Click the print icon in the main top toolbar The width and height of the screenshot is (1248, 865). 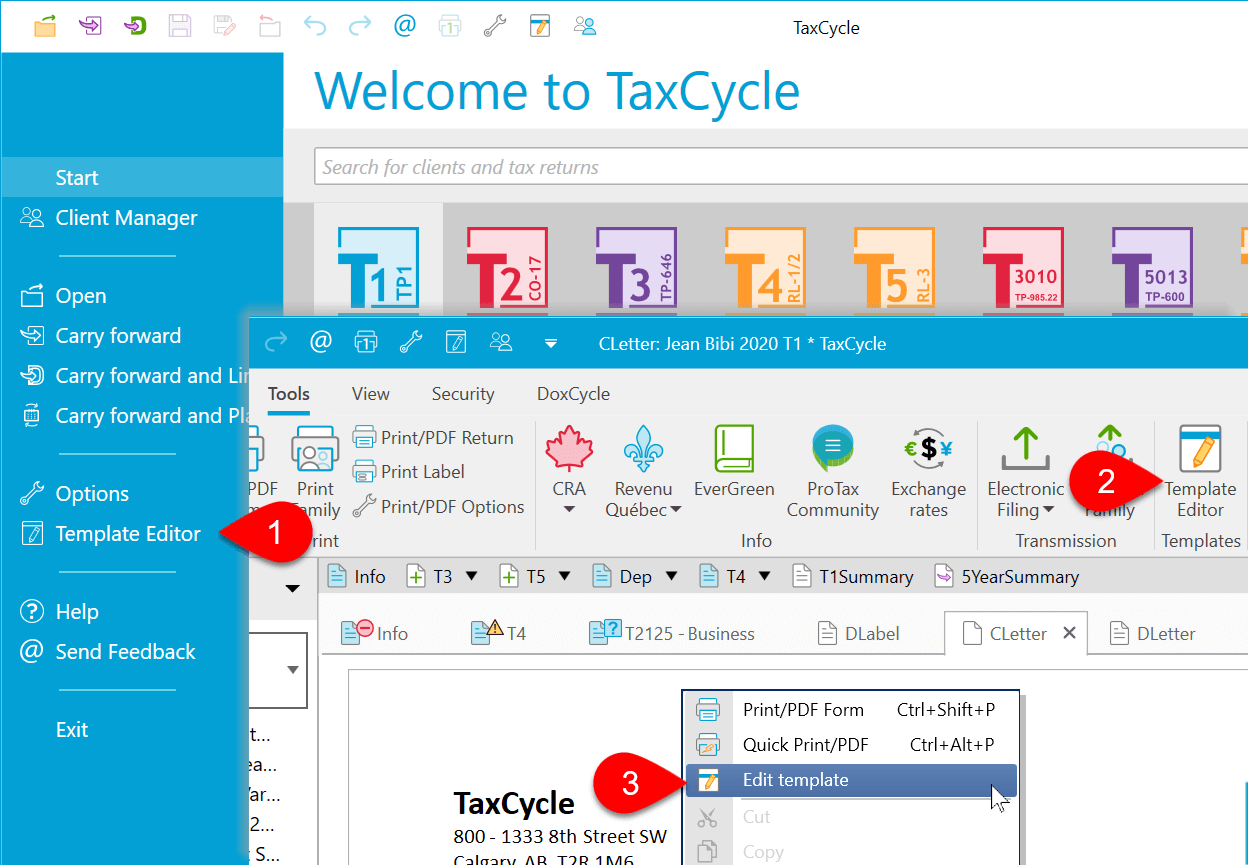pos(450,26)
